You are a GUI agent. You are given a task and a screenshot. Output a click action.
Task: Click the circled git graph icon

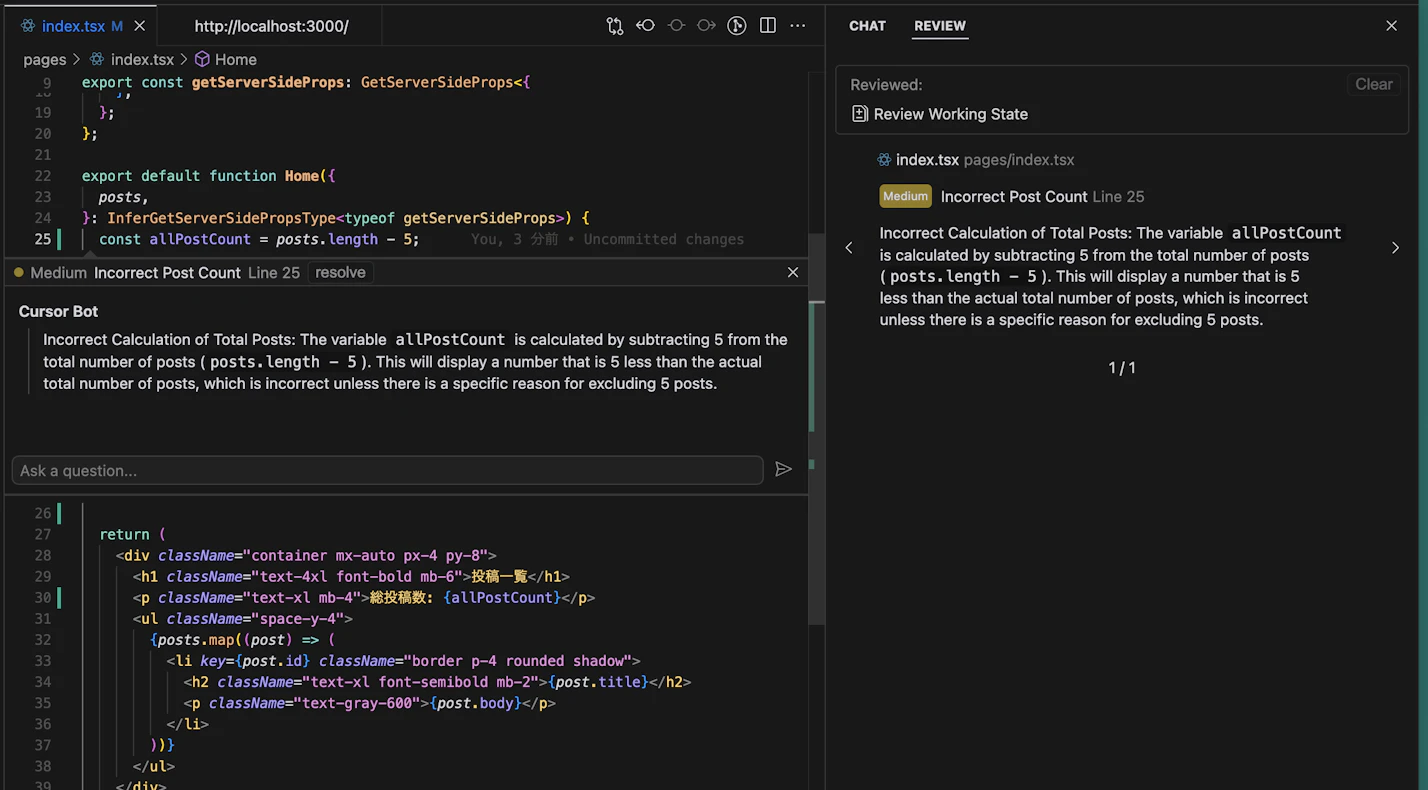737,26
